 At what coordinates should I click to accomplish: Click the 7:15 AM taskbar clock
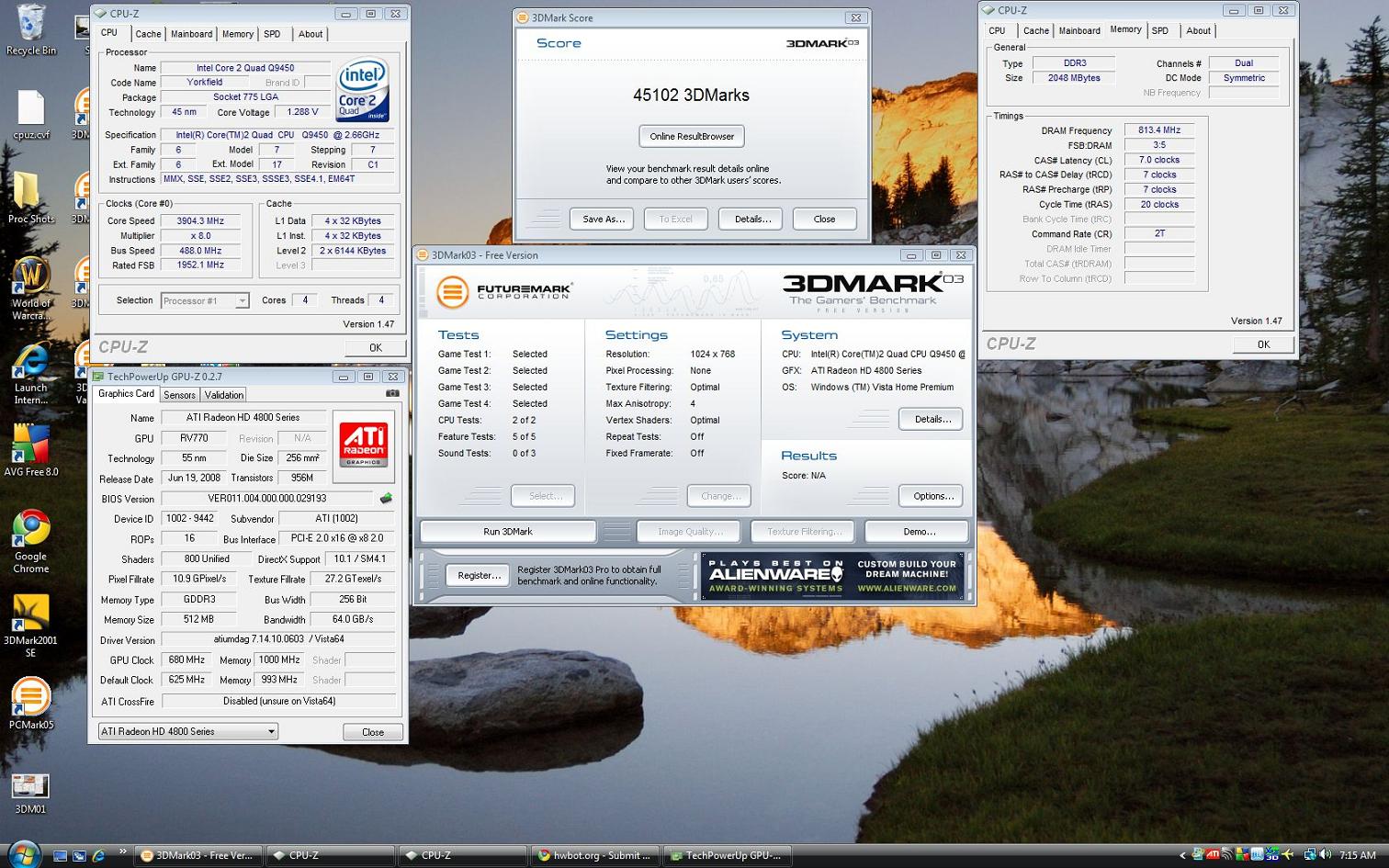coord(1358,855)
